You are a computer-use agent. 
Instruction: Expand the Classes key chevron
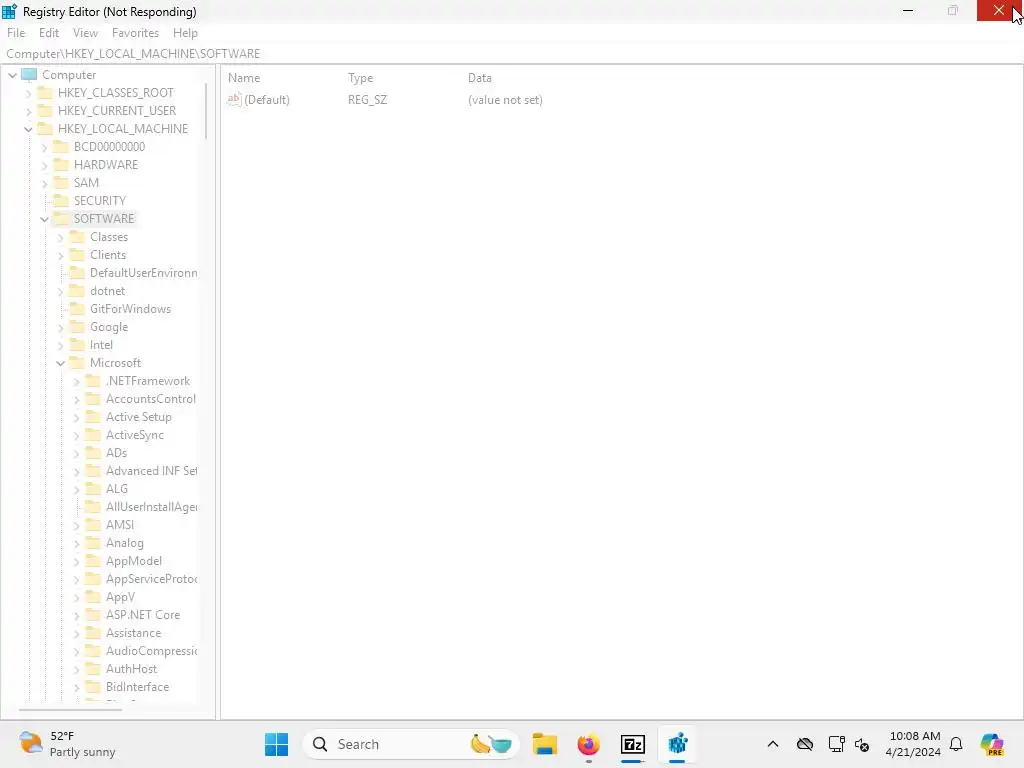(61, 238)
